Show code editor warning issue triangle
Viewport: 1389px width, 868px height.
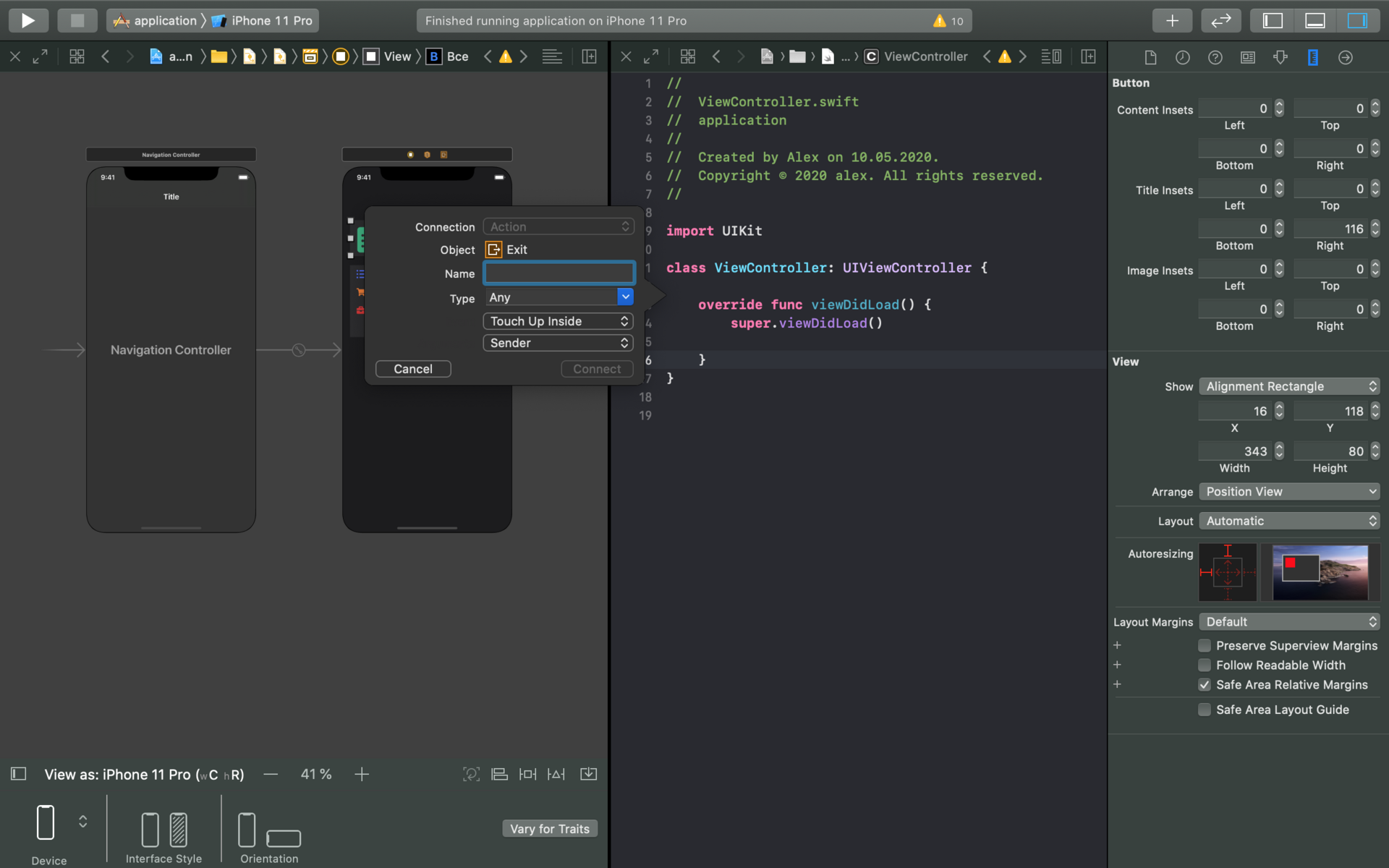[x=1005, y=56]
